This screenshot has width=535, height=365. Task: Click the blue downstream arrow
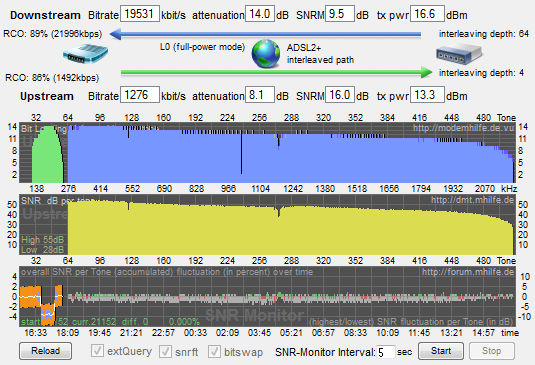tap(265, 34)
